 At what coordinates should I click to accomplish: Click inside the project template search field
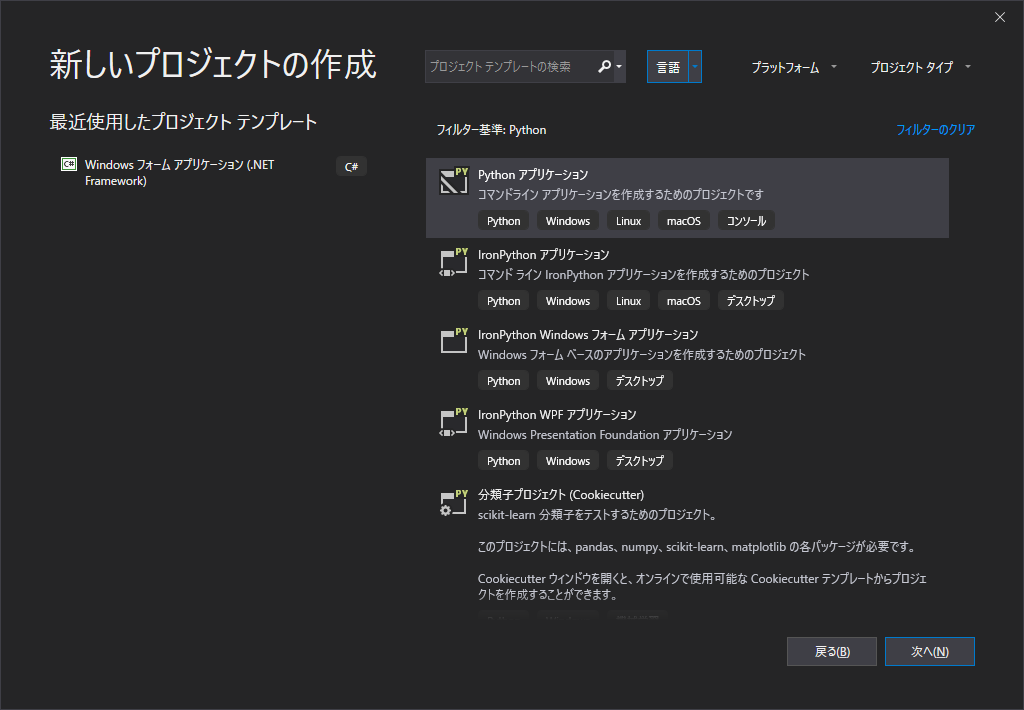pyautogui.click(x=510, y=66)
